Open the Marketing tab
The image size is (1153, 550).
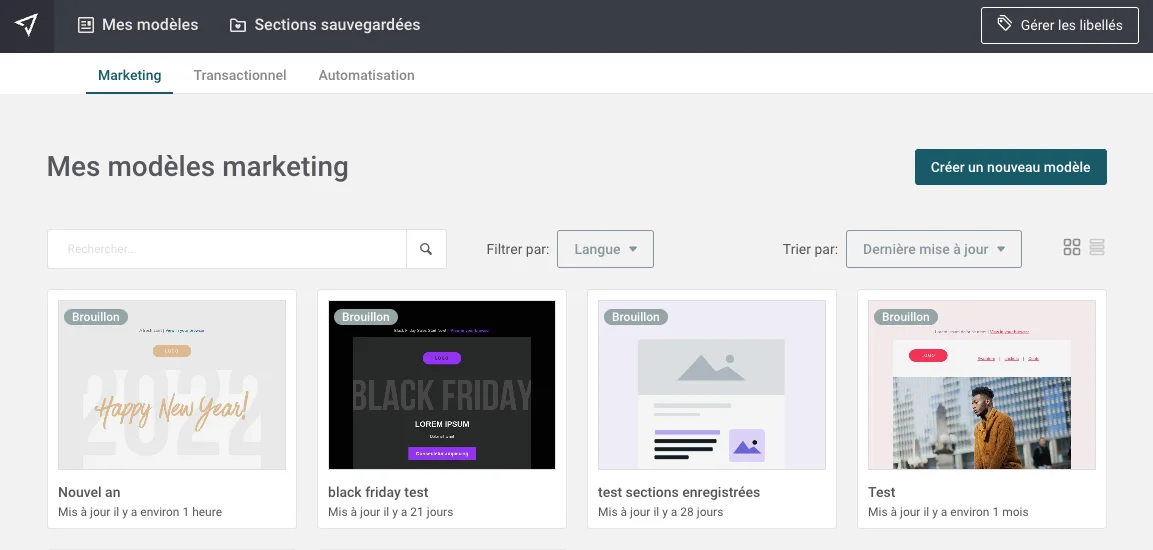pyautogui.click(x=129, y=75)
